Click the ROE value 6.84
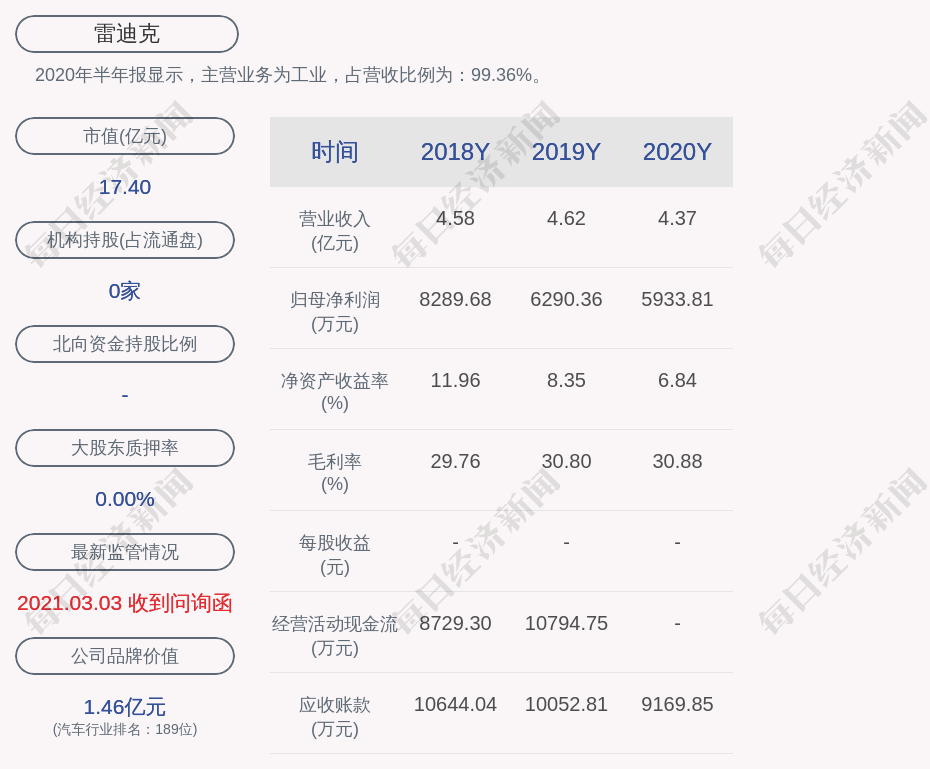 [677, 380]
